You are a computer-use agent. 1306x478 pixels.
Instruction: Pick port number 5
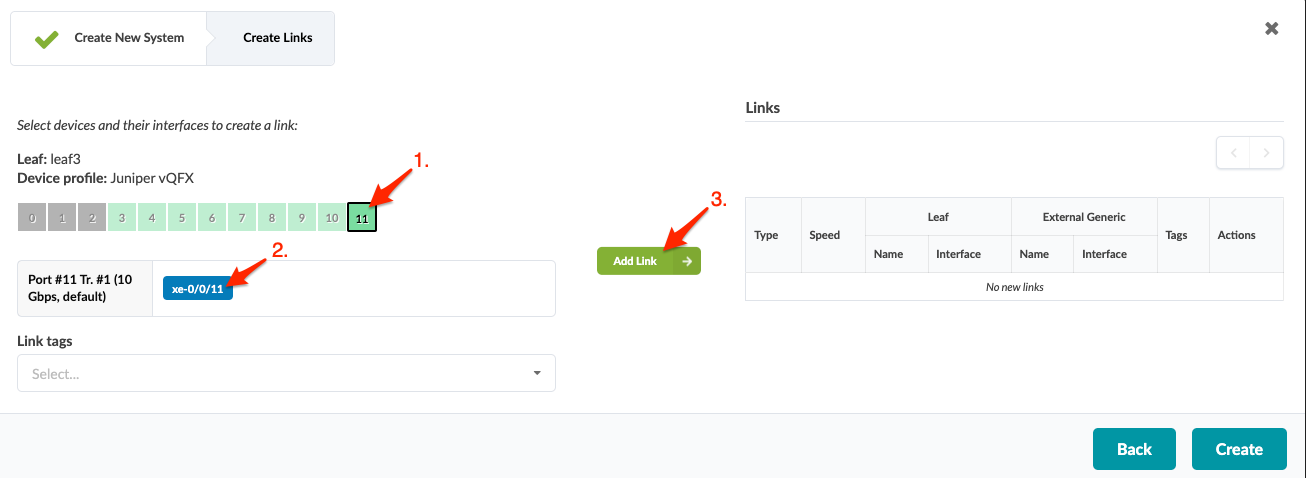point(182,217)
